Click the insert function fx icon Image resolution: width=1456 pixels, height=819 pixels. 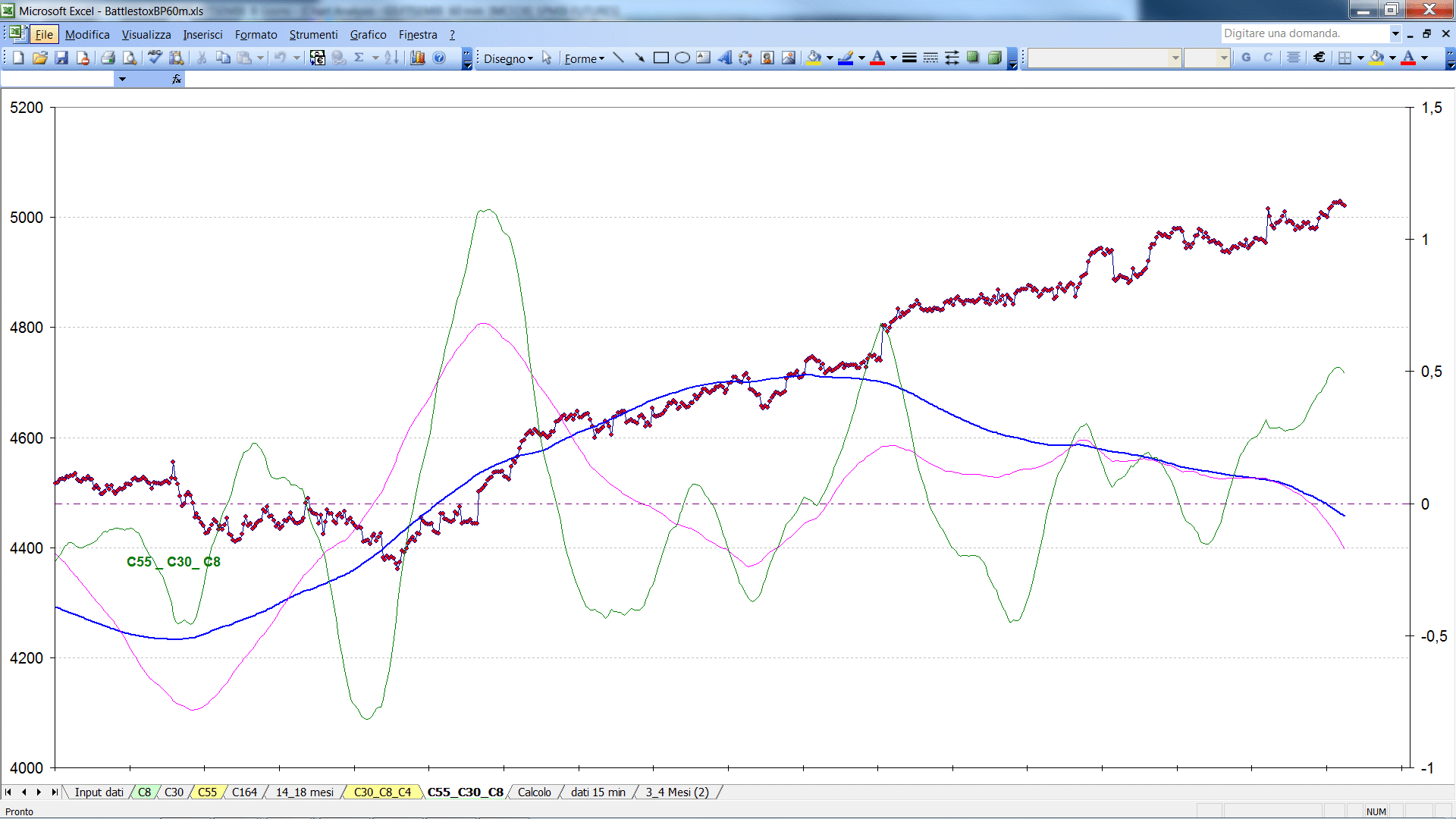coord(177,79)
